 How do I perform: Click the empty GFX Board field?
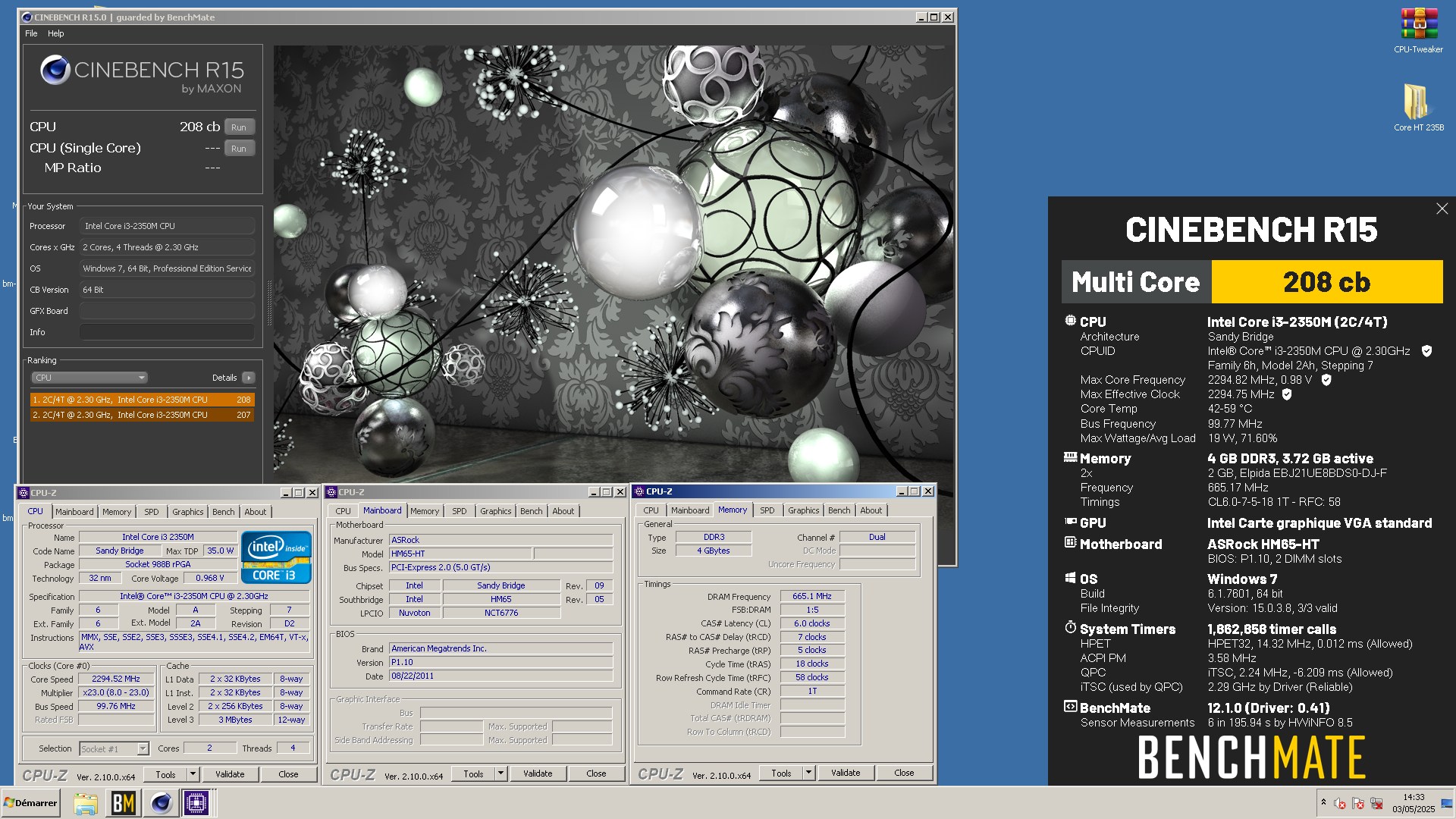[167, 311]
